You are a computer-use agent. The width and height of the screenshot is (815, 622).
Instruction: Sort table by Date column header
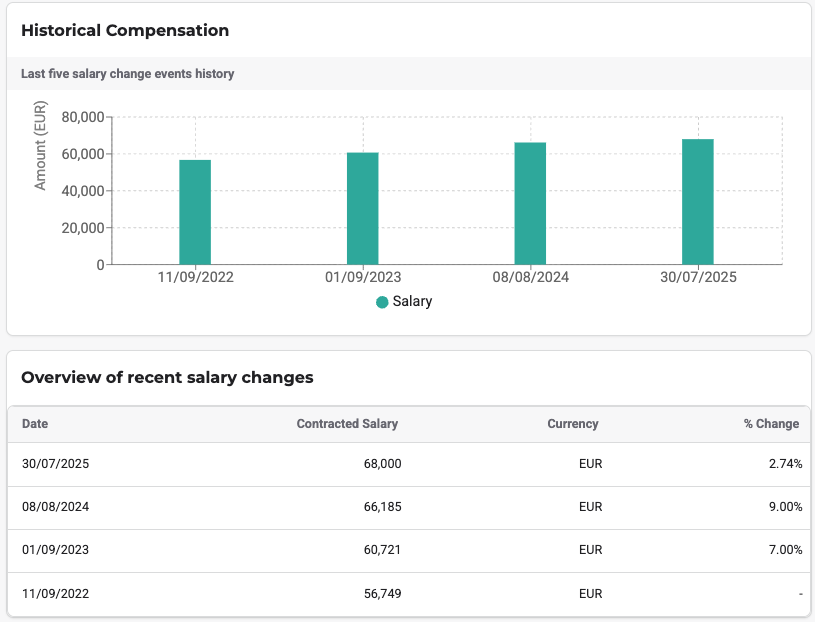[35, 424]
